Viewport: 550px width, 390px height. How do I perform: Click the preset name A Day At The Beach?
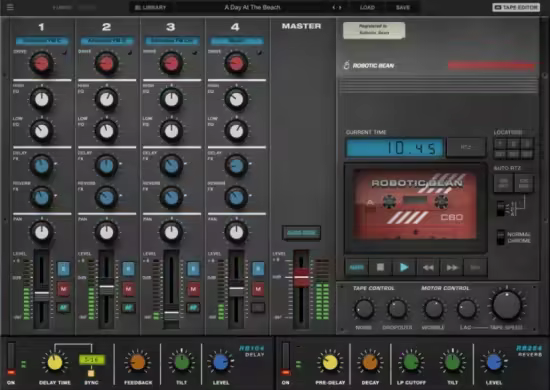click(252, 7)
